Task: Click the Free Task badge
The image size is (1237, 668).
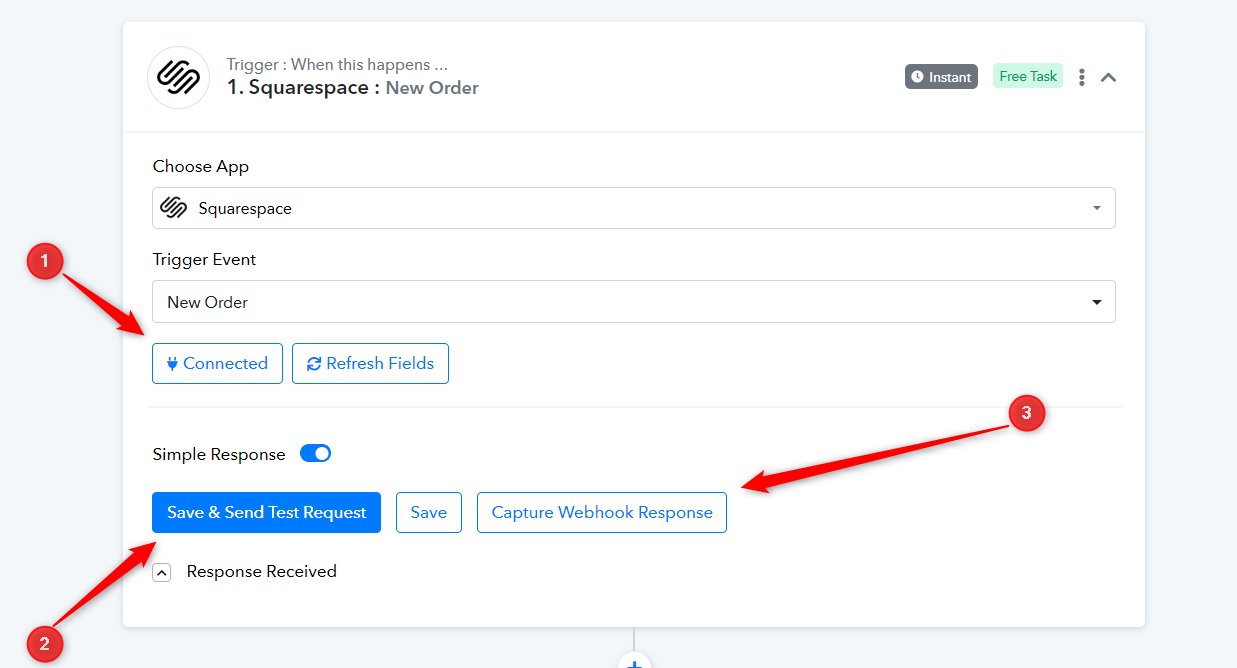Action: click(x=1028, y=76)
